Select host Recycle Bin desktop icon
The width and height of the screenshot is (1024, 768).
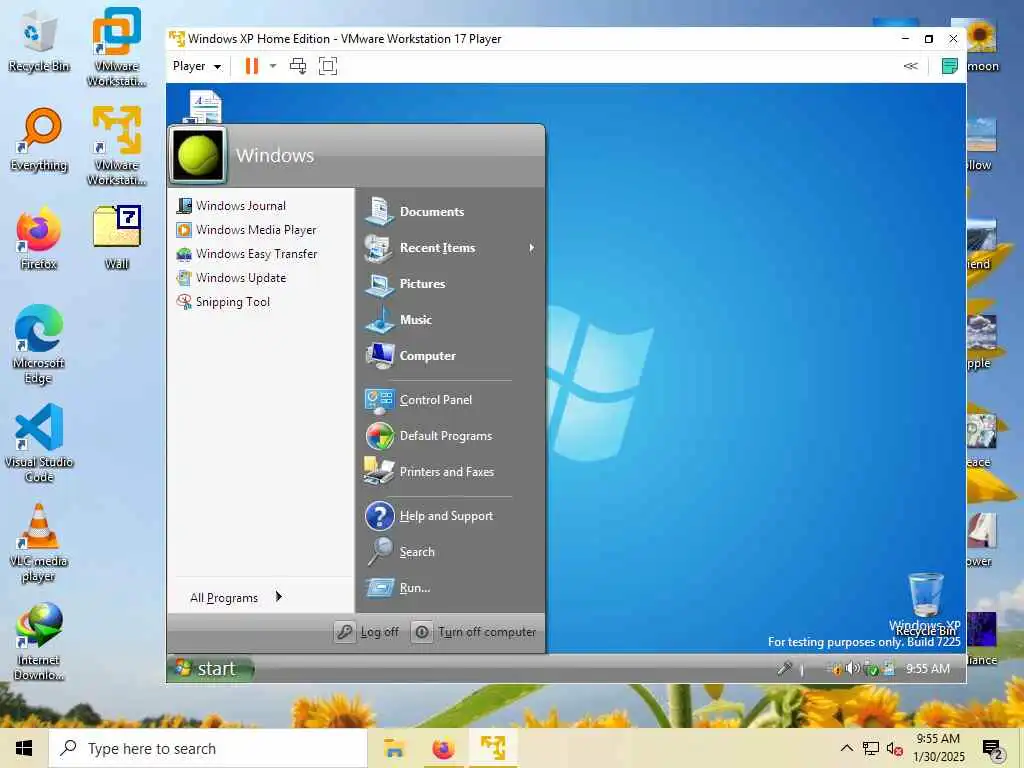[x=39, y=42]
